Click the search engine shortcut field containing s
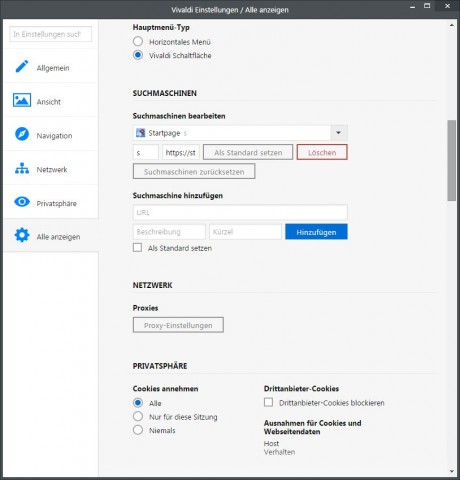Screen dimensions: 460x480 click(146, 152)
